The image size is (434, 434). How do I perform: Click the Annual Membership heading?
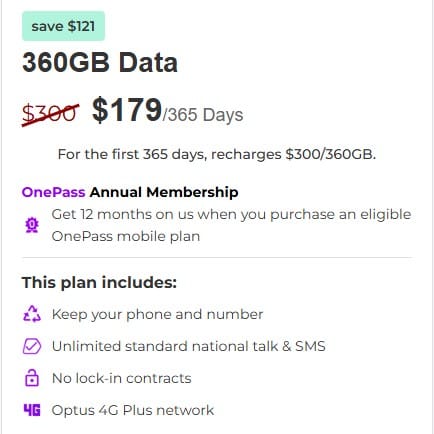(x=164, y=192)
